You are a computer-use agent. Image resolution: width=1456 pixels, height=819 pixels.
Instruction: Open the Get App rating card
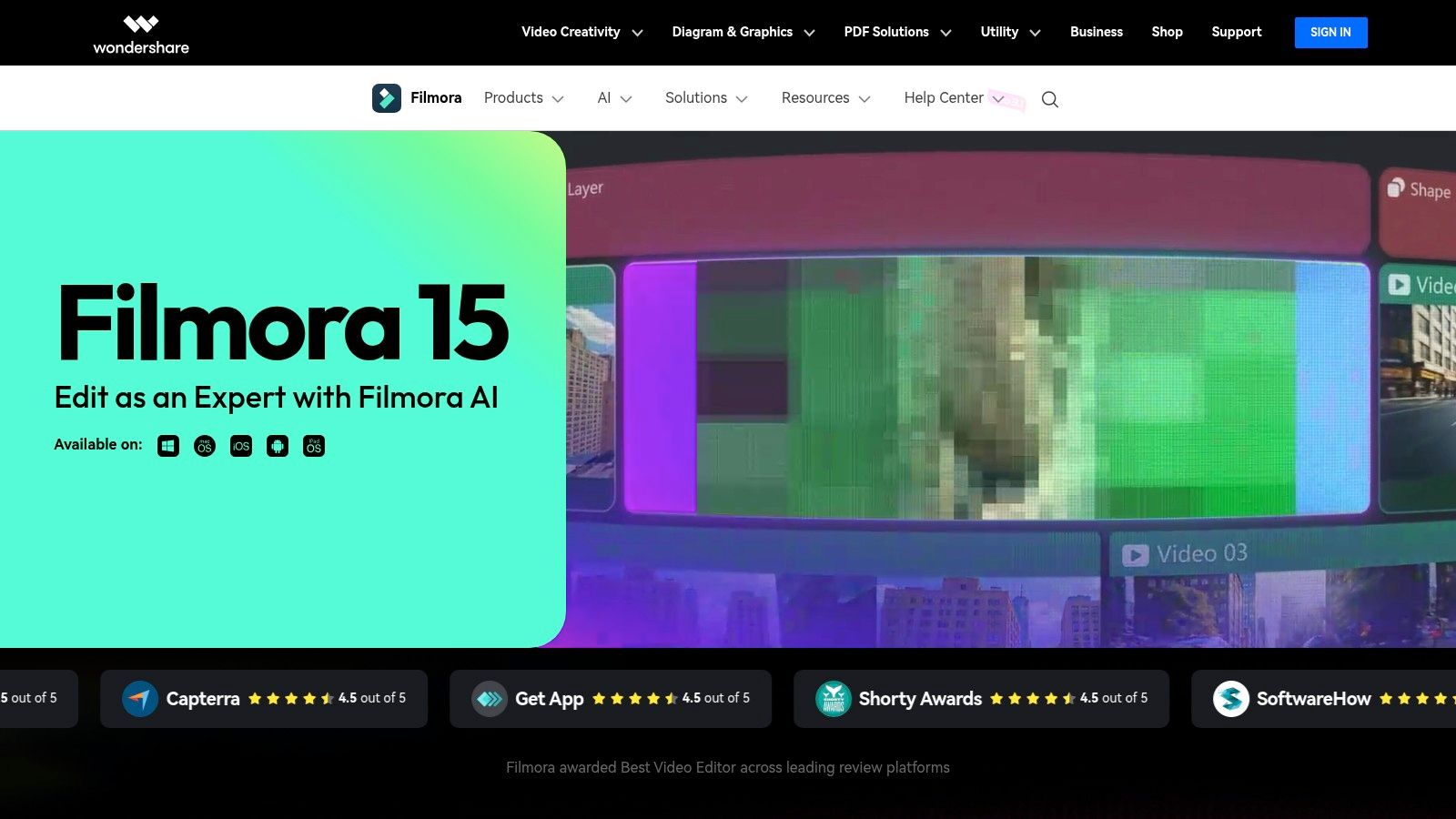tap(611, 699)
